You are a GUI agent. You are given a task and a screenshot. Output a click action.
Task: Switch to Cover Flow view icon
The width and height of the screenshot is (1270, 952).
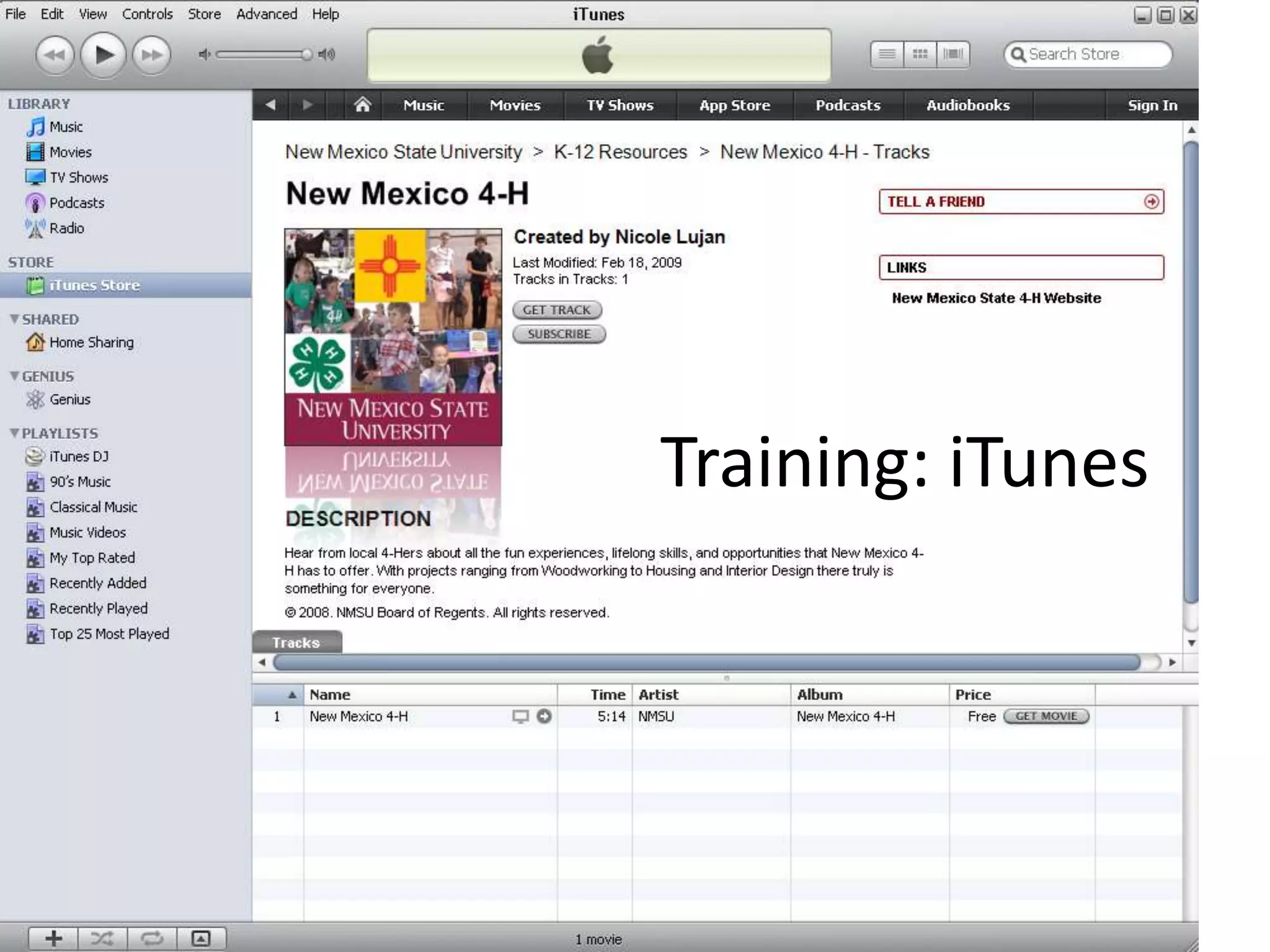(x=953, y=54)
